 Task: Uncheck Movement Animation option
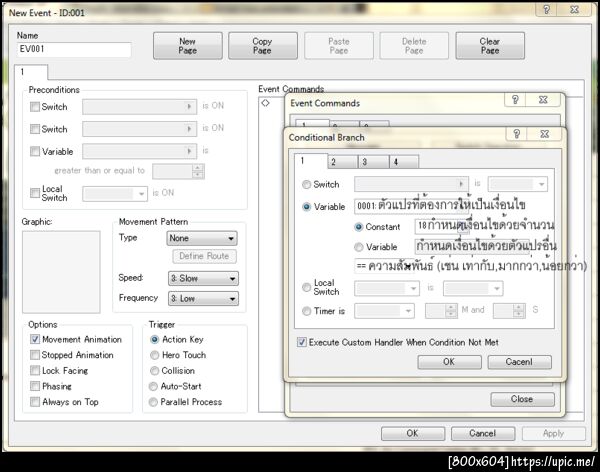click(35, 339)
